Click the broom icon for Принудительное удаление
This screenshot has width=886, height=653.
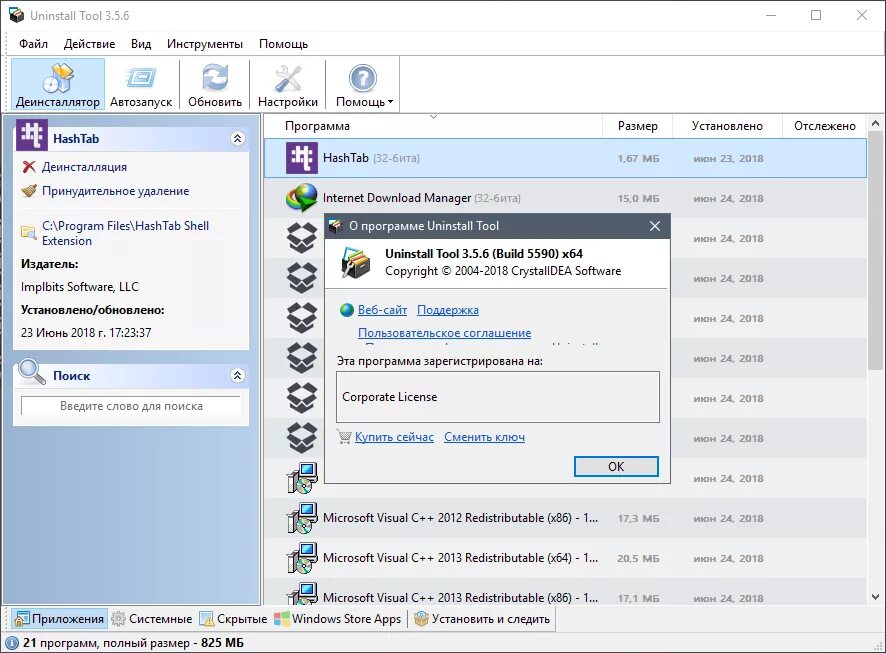click(29, 191)
